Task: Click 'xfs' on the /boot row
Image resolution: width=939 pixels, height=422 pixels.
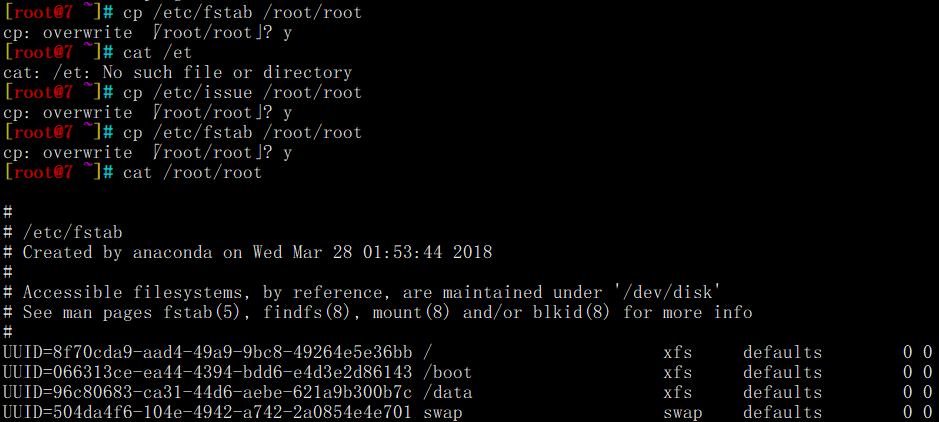Action: coord(677,372)
